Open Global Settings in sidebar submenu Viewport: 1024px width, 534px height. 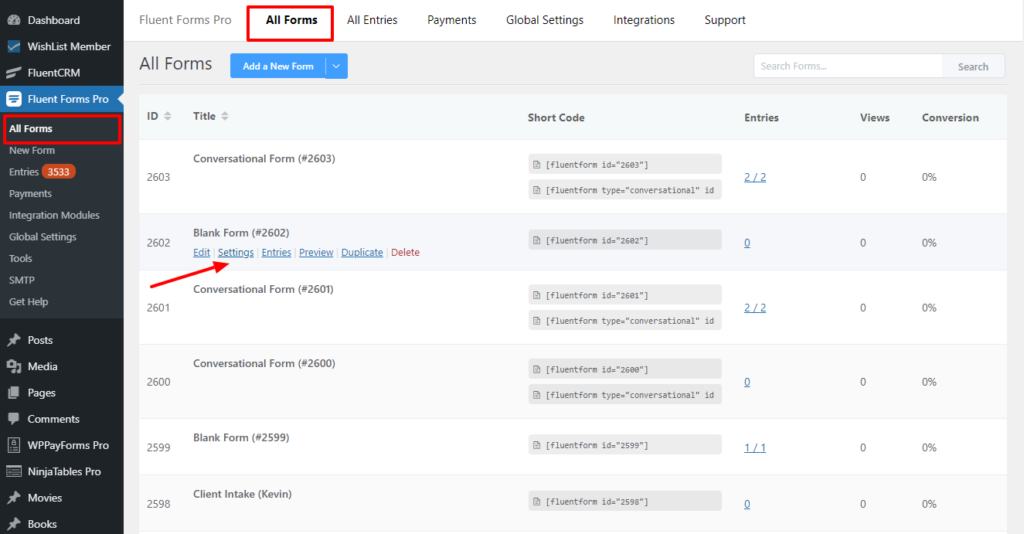click(42, 236)
